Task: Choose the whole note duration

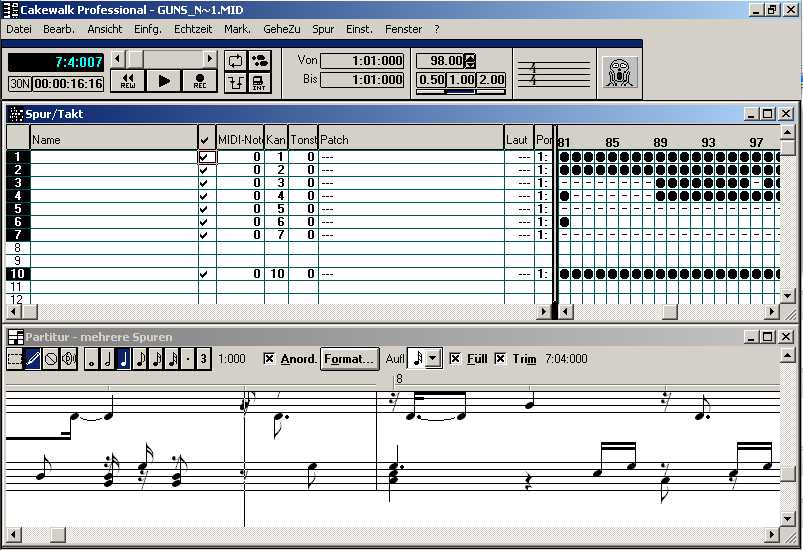Action: point(92,359)
